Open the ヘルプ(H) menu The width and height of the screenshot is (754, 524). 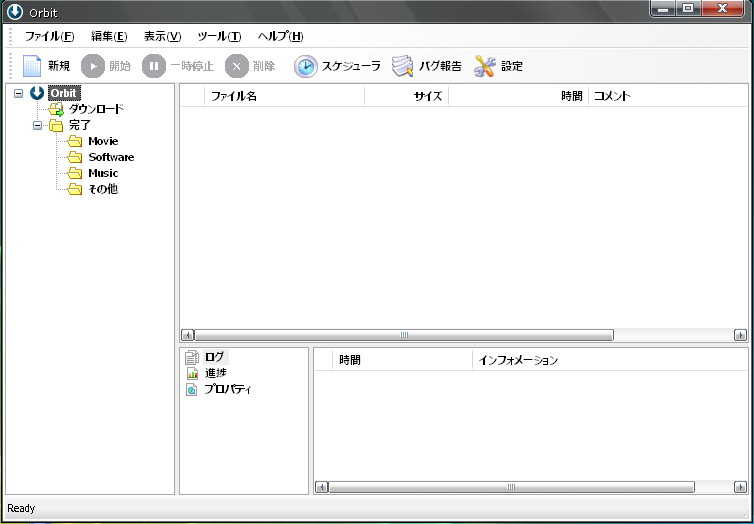click(280, 36)
